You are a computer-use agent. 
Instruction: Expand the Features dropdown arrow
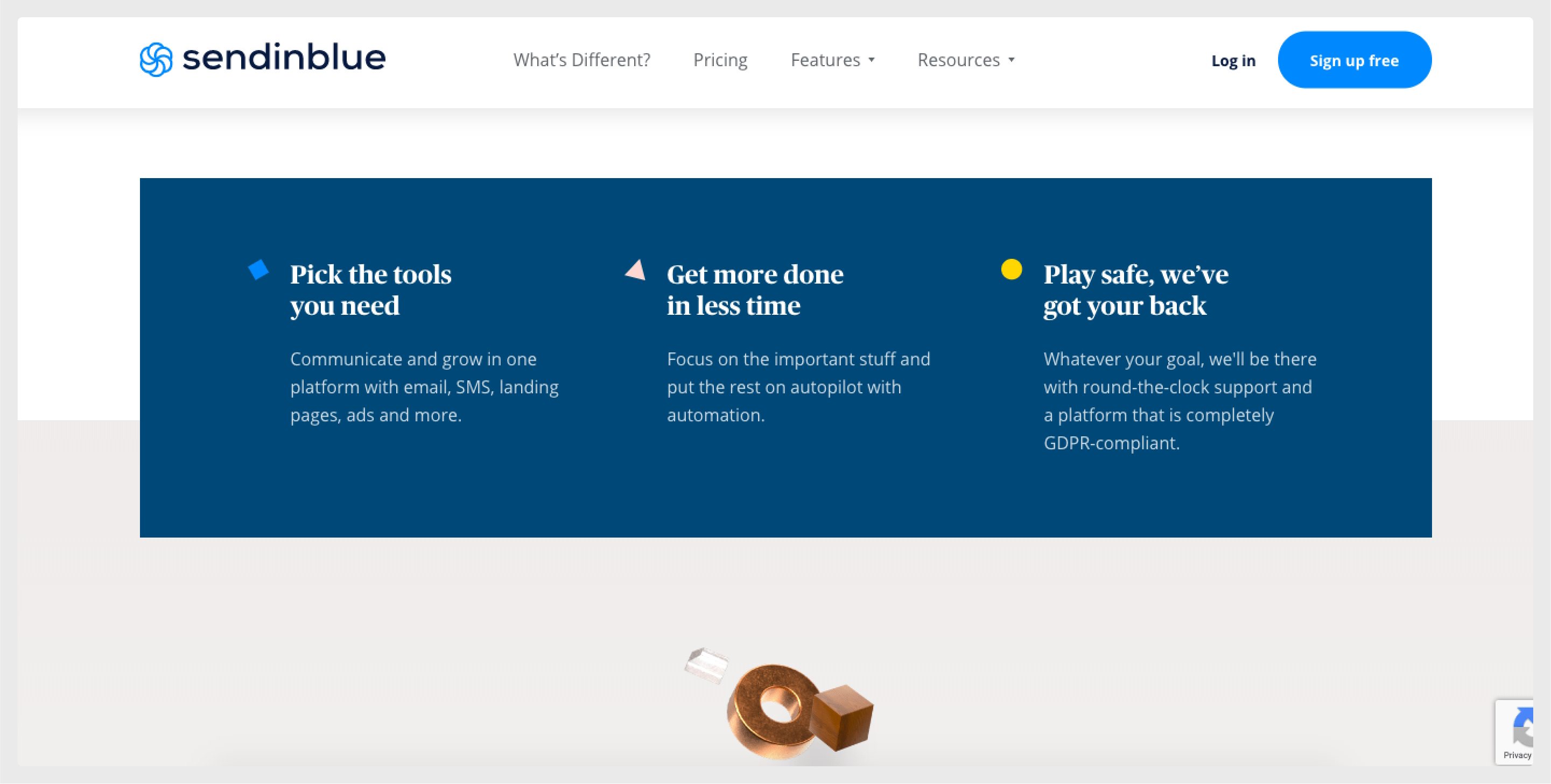tap(871, 60)
